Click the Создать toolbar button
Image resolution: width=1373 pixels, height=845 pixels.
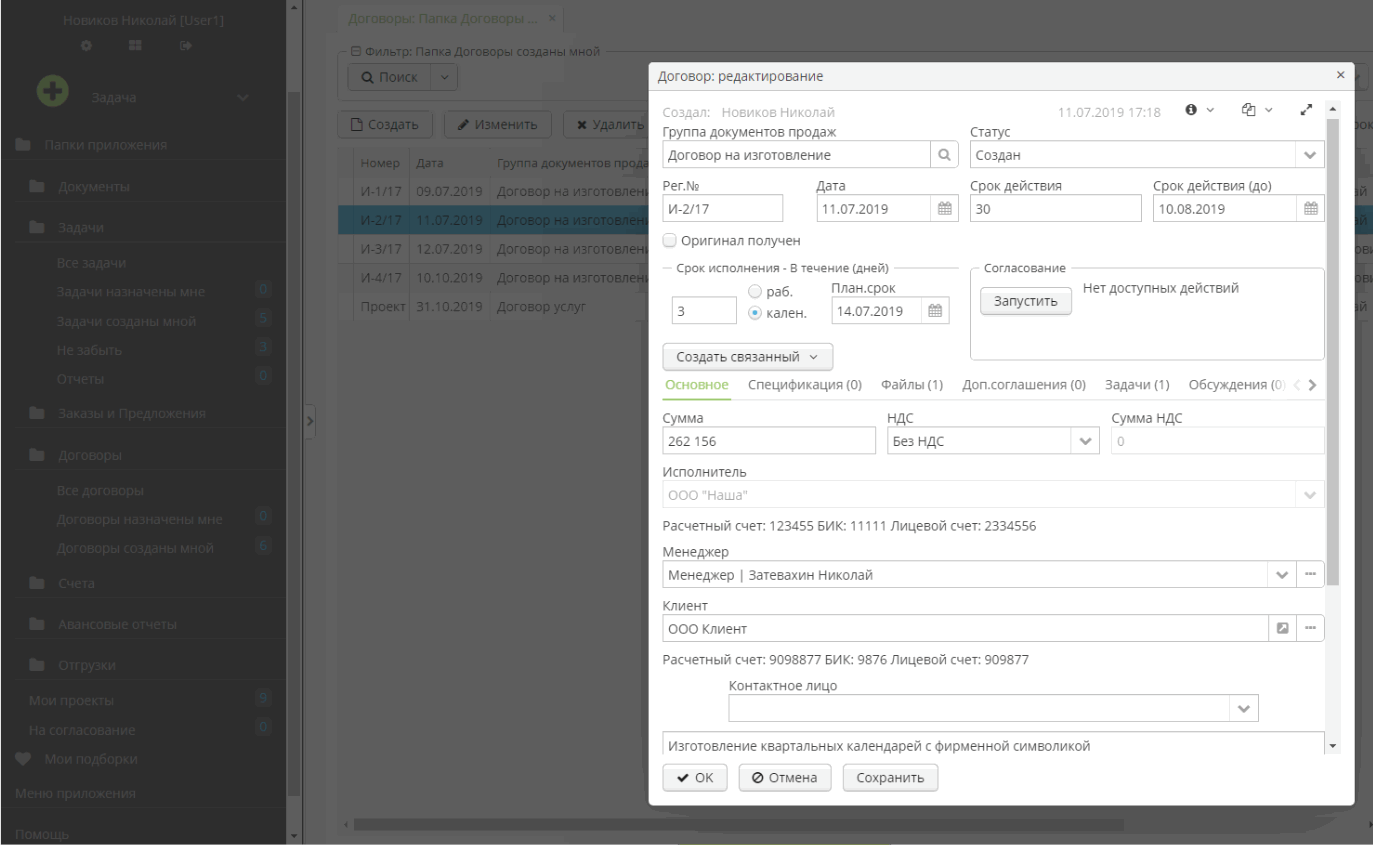[x=385, y=125]
